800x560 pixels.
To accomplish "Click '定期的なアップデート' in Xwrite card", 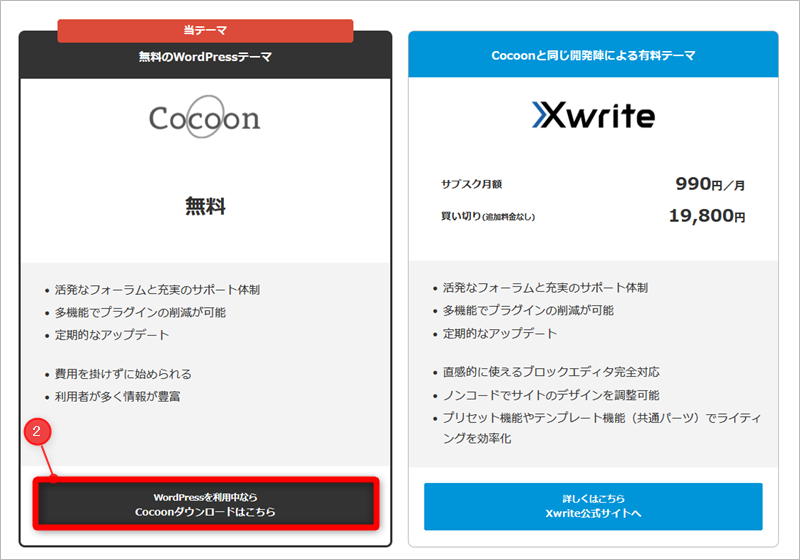I will [499, 334].
